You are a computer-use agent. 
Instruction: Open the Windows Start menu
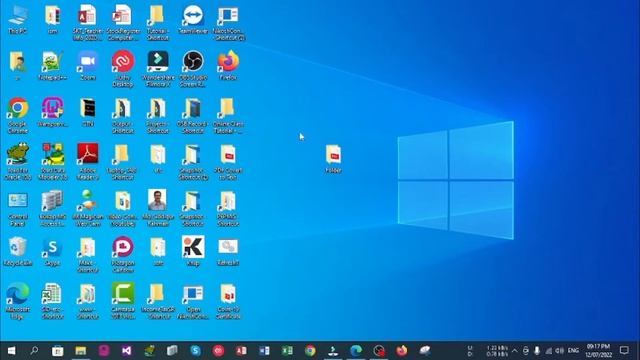tap(11, 350)
